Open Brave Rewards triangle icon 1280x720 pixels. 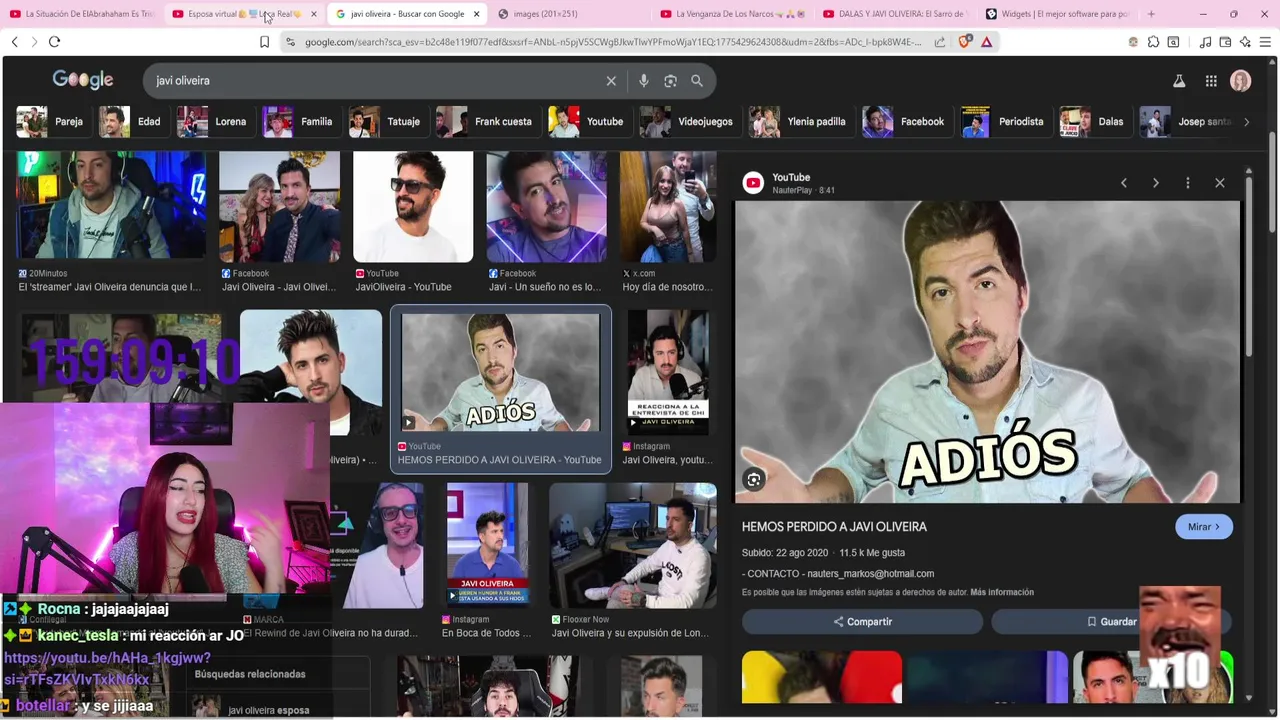pos(987,42)
